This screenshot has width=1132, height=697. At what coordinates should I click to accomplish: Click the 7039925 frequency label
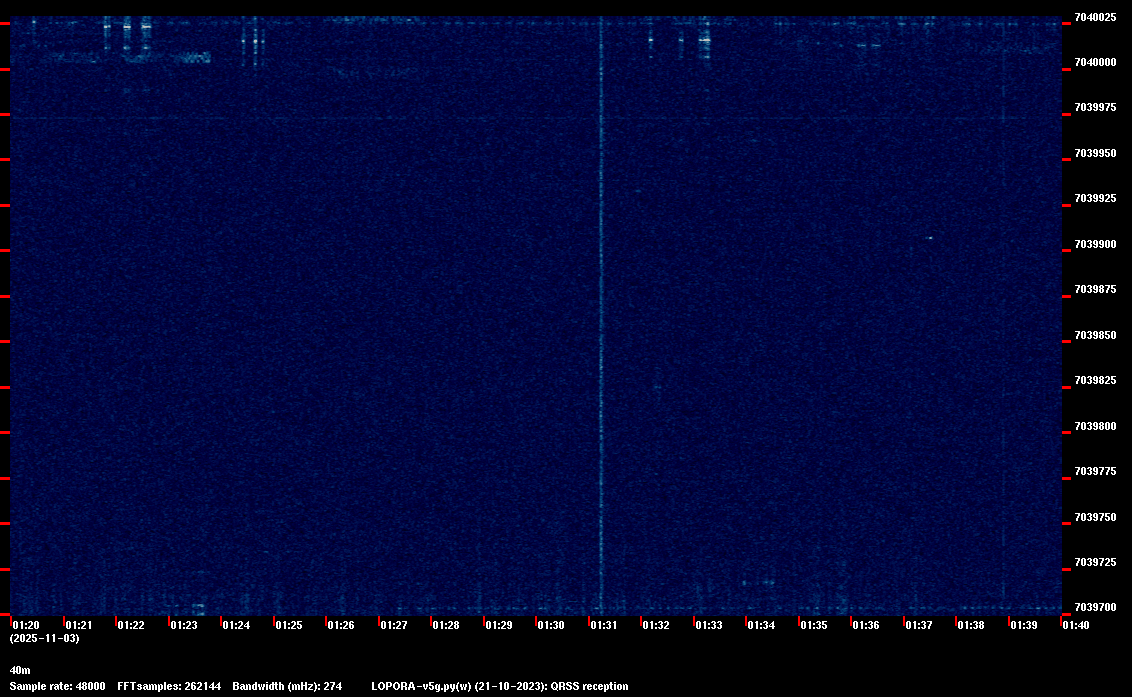[x=1095, y=199]
